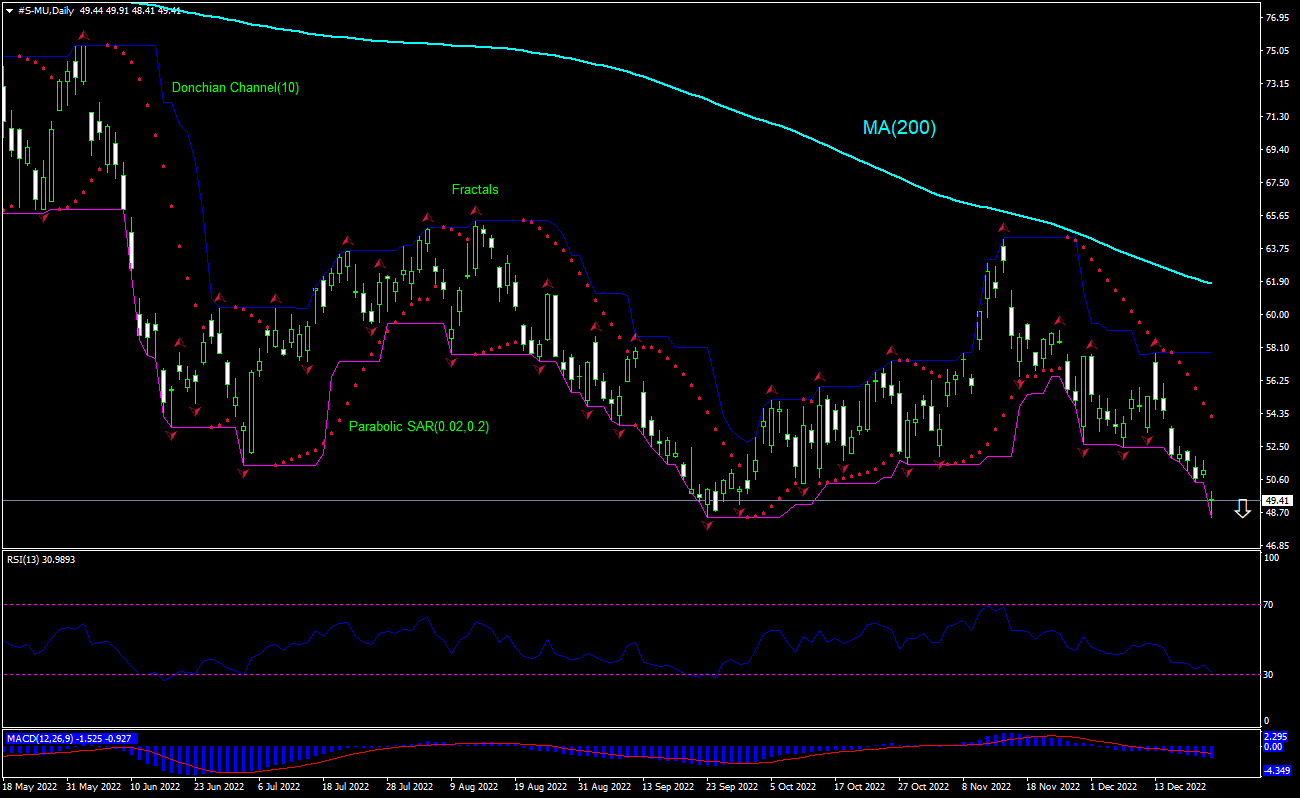1300x798 pixels.
Task: Click the white down arrow near the last candle
Action: 1242,509
